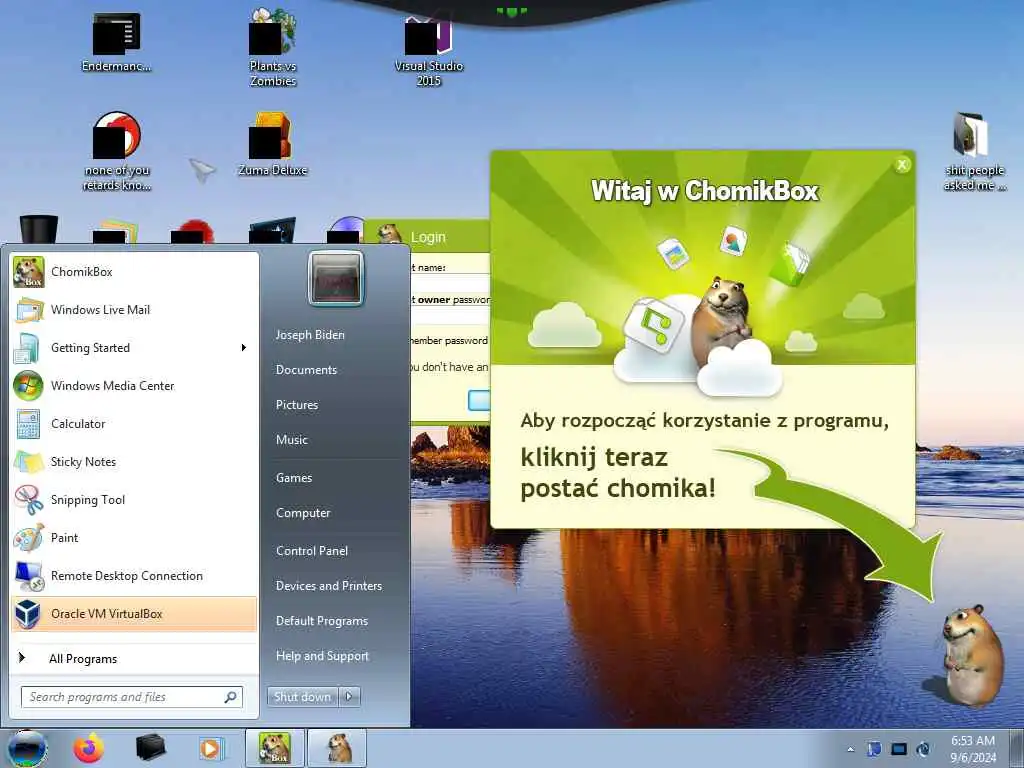The width and height of the screenshot is (1024, 768).
Task: Open Games from Start menu
Action: [294, 478]
